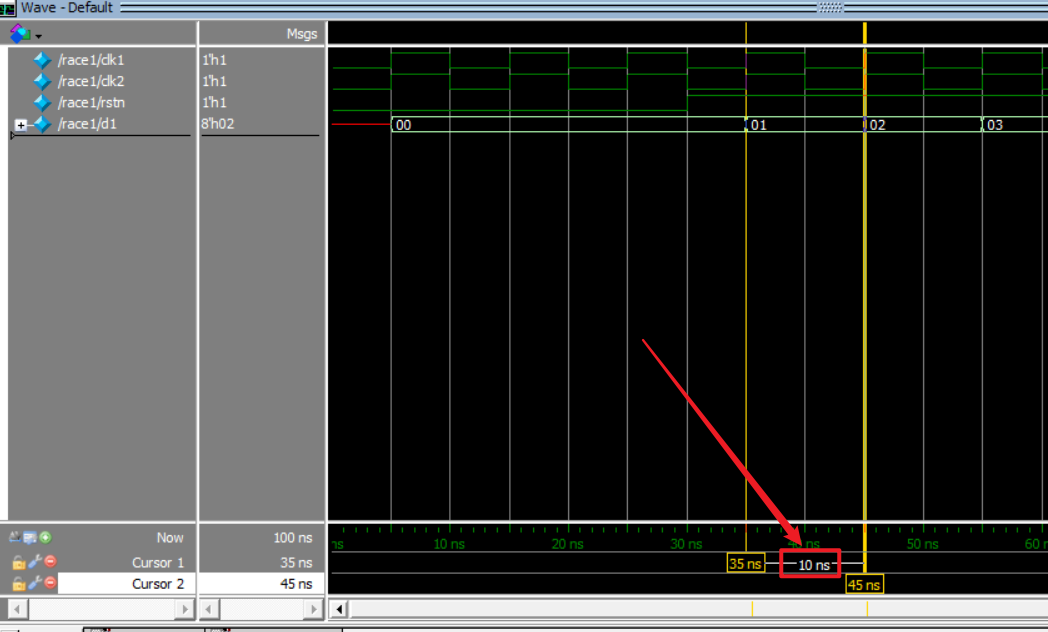1048x632 pixels.
Task: Click the 50 ns timeline label
Action: [923, 544]
